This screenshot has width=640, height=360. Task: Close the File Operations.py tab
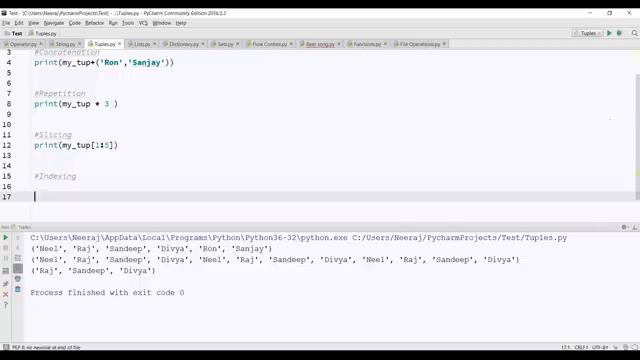click(444, 44)
